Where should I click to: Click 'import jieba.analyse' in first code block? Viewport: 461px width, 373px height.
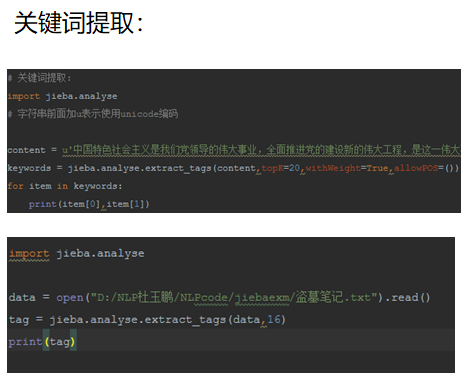click(62, 96)
